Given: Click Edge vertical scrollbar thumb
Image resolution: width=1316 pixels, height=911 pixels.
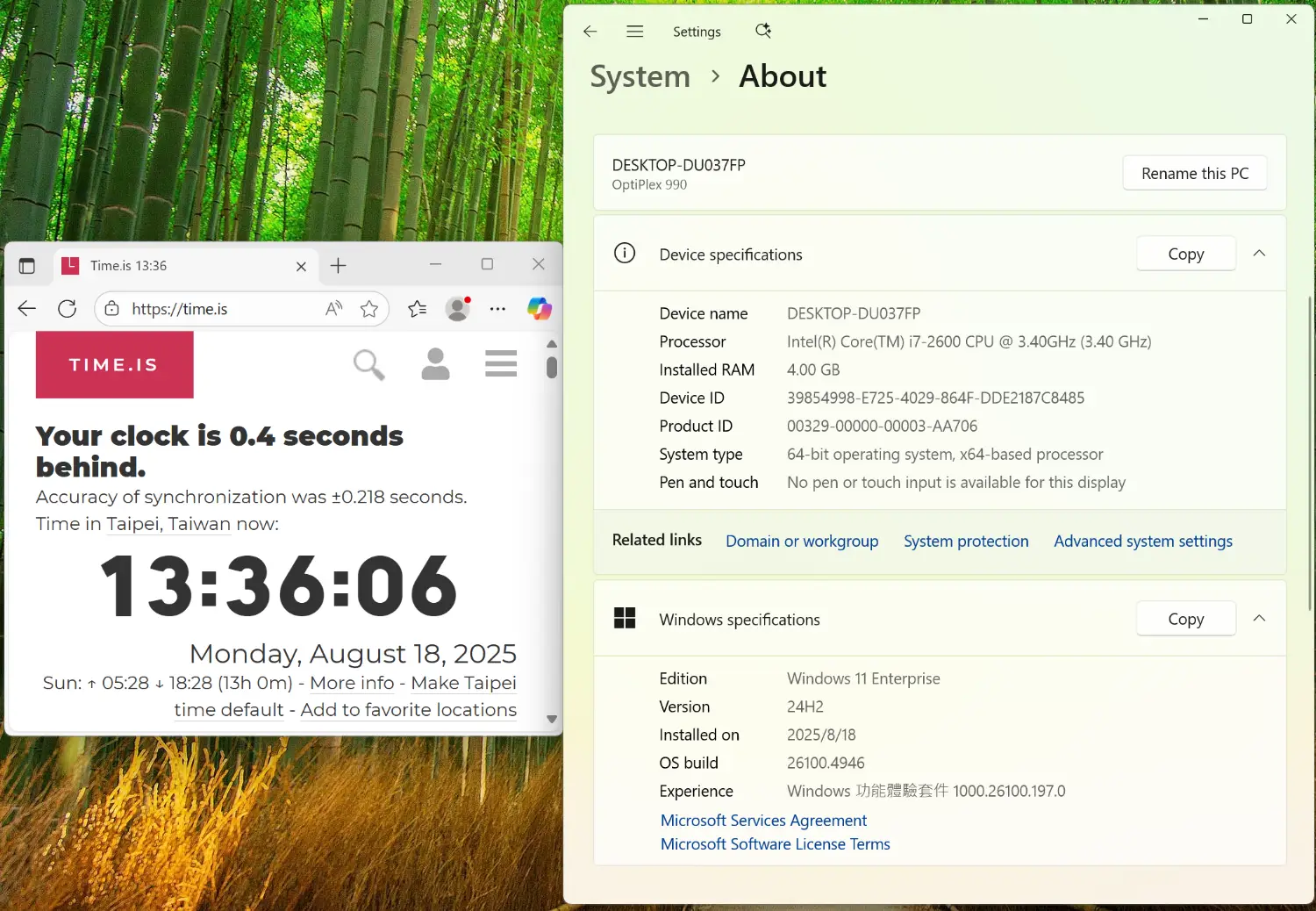Looking at the screenshot, I should click(552, 366).
